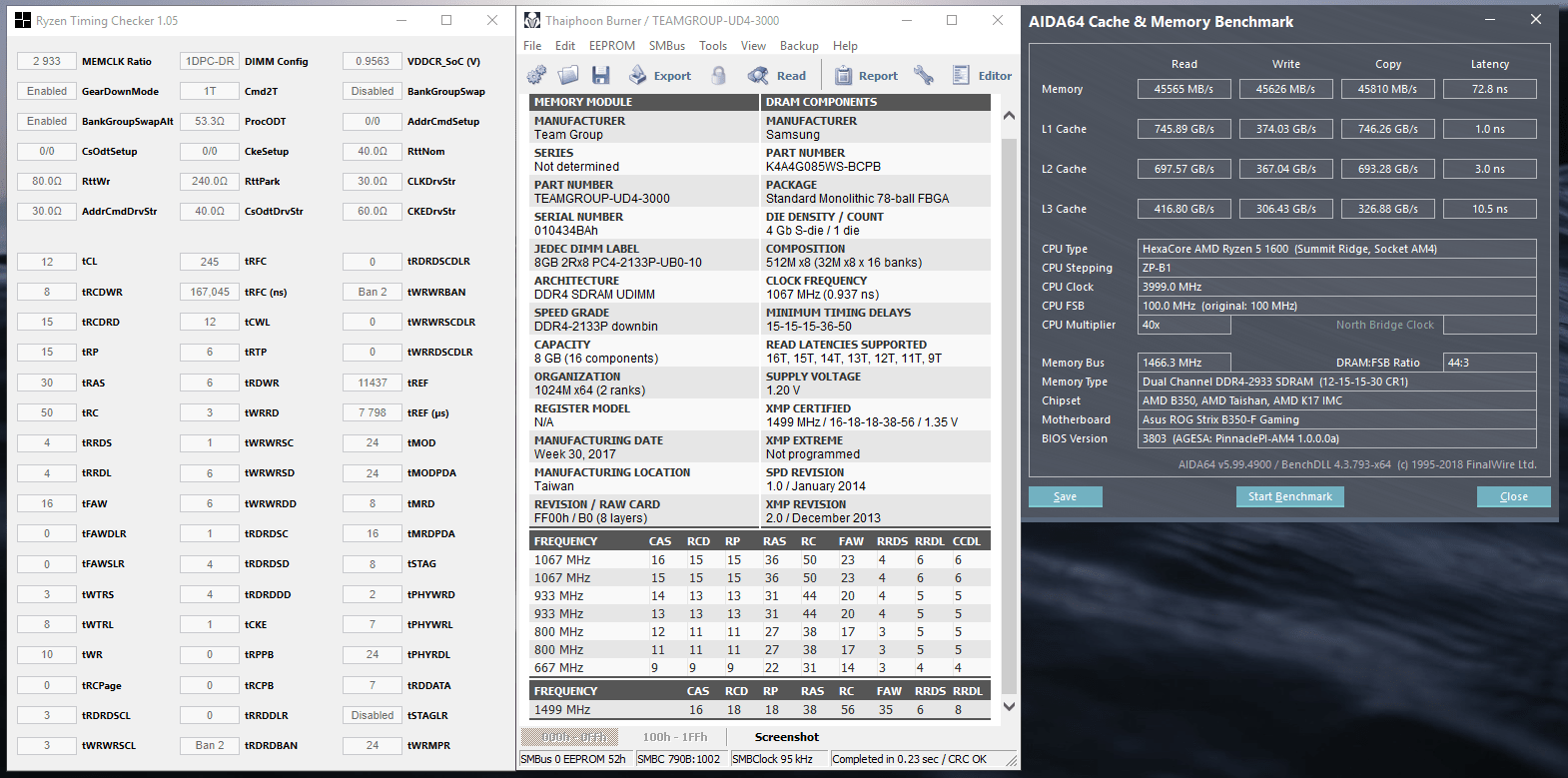Viewport: 1568px width, 778px height.
Task: Click the K4A4G085WS-BCPB part number text
Action: 824,167
